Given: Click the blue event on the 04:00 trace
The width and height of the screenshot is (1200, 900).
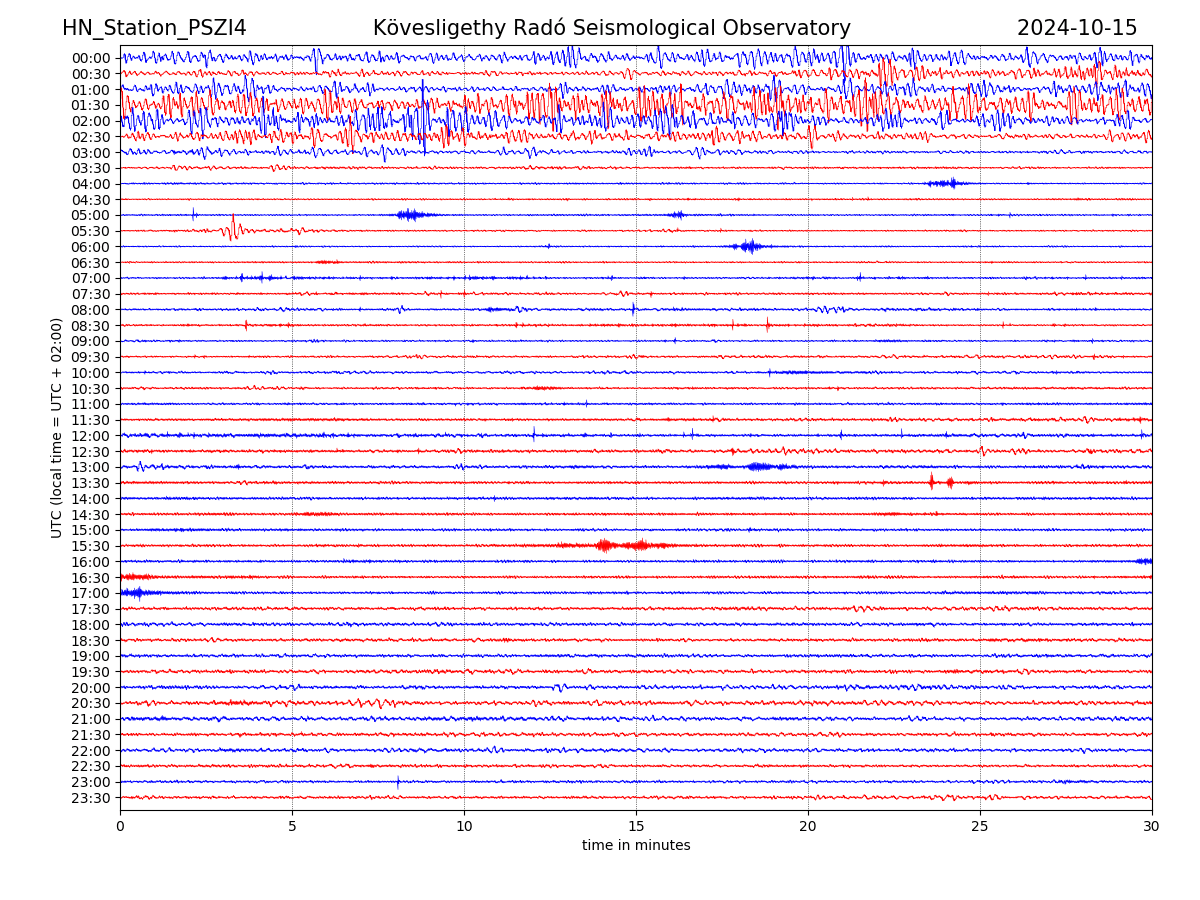Looking at the screenshot, I should coord(945,183).
